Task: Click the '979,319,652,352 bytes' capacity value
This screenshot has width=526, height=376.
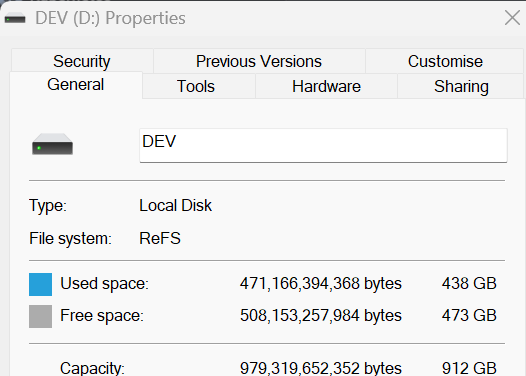Action: [x=321, y=368]
